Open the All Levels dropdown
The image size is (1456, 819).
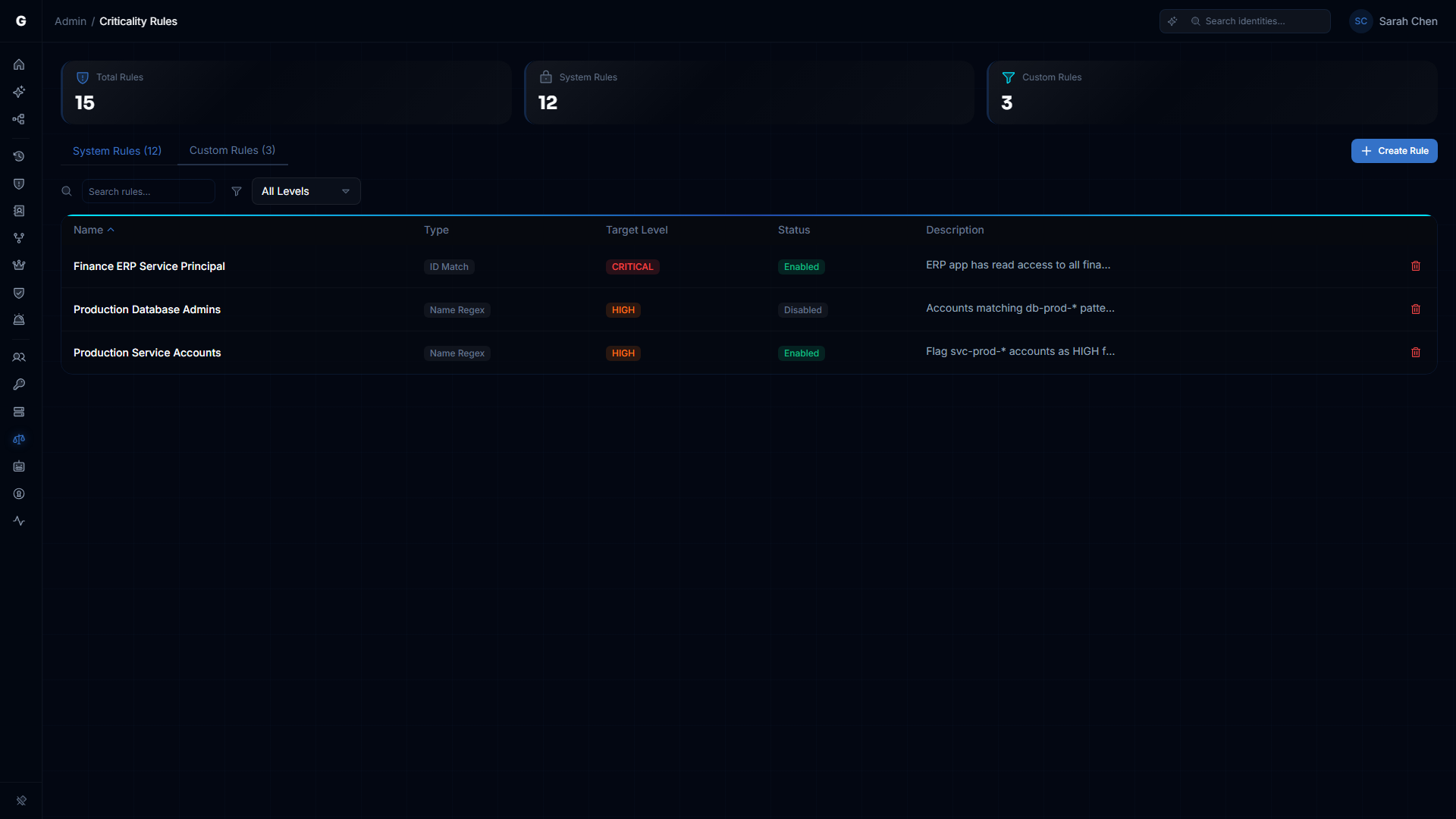(306, 191)
